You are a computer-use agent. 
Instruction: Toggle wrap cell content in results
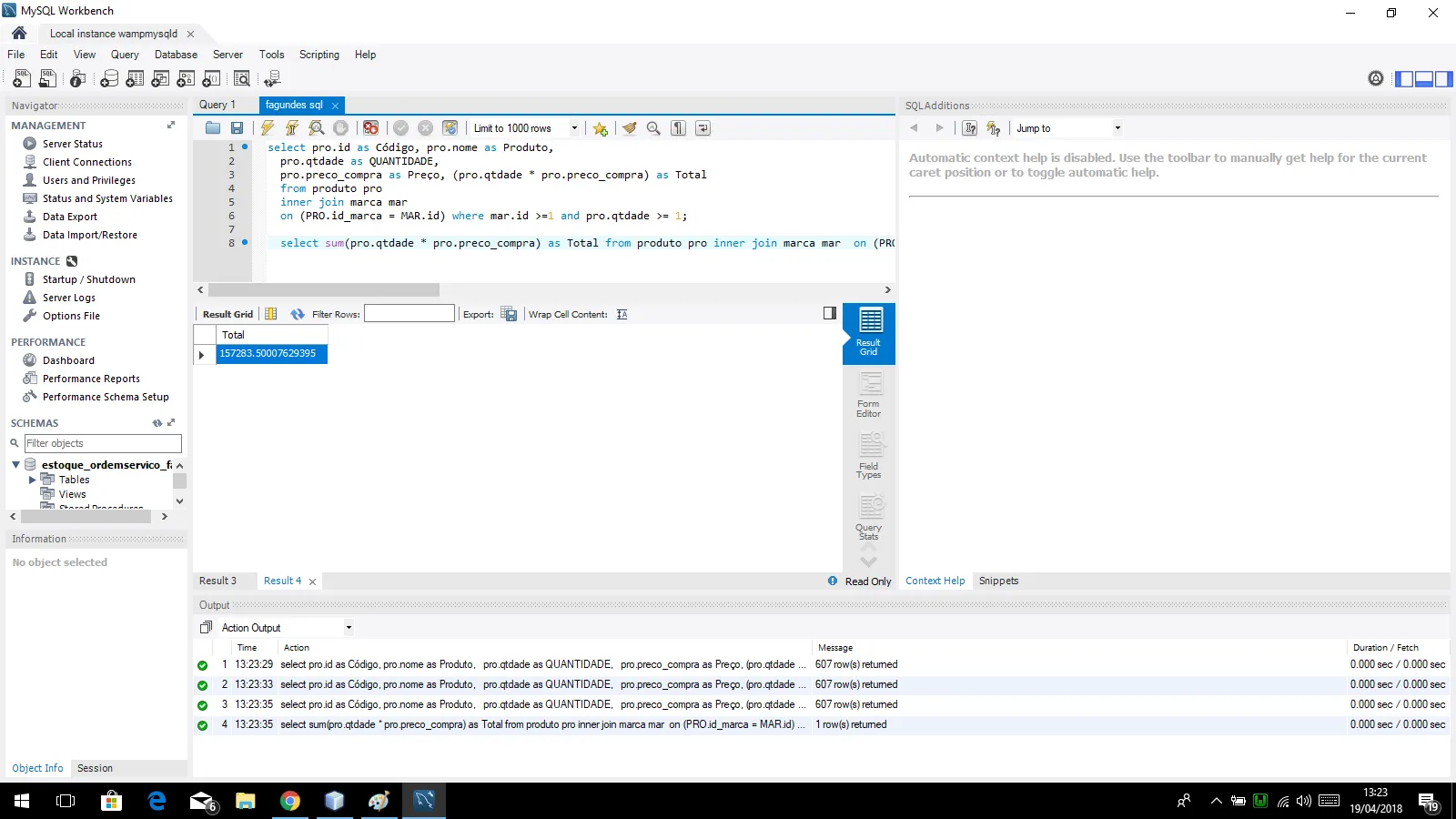click(x=622, y=315)
